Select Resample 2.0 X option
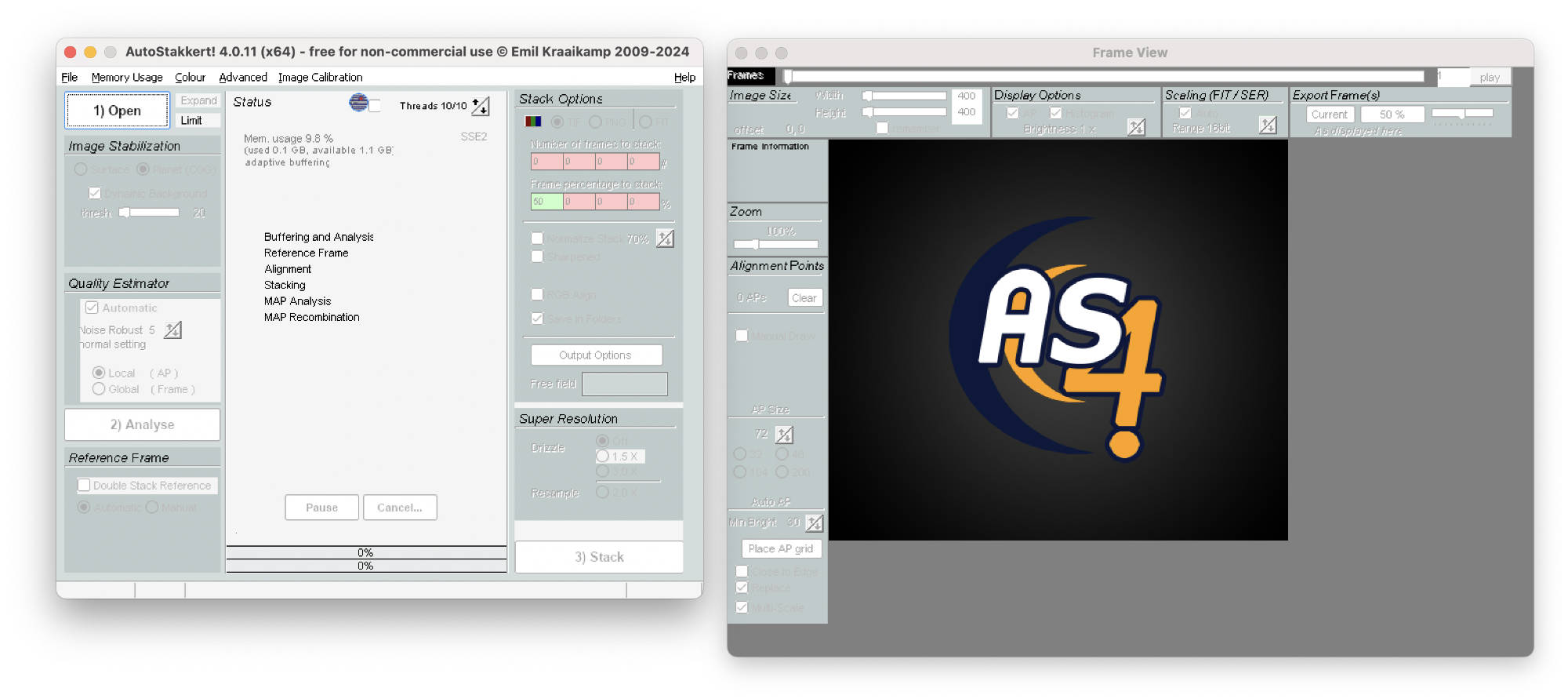This screenshot has width=1568, height=699. (602, 492)
